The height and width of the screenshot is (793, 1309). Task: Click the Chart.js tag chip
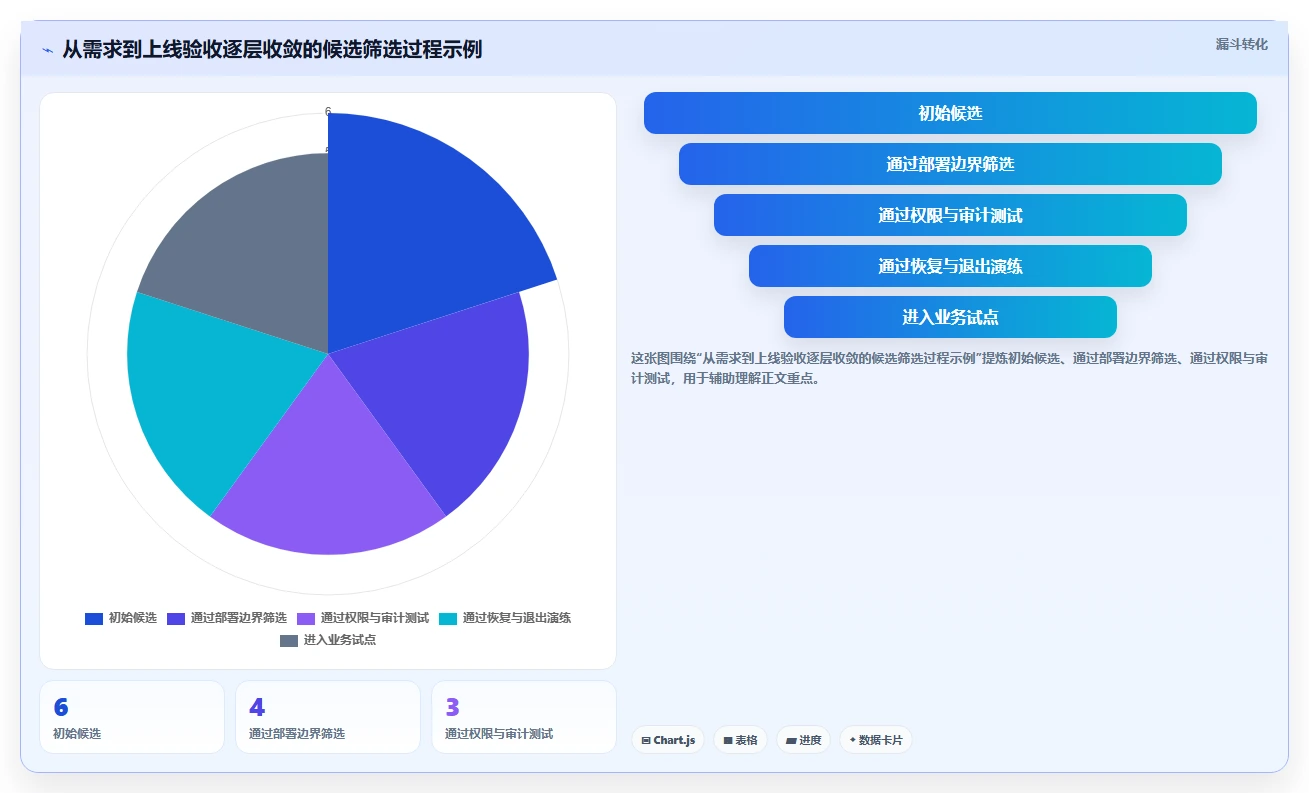click(x=668, y=740)
